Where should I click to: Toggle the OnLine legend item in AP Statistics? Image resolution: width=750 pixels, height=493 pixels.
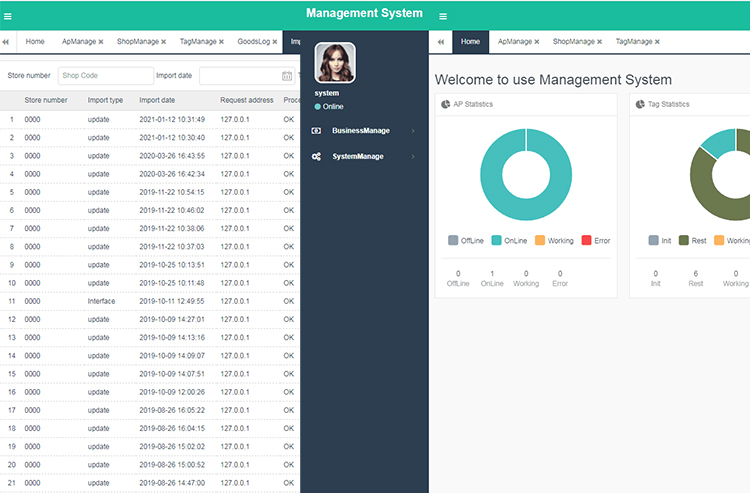pos(510,240)
